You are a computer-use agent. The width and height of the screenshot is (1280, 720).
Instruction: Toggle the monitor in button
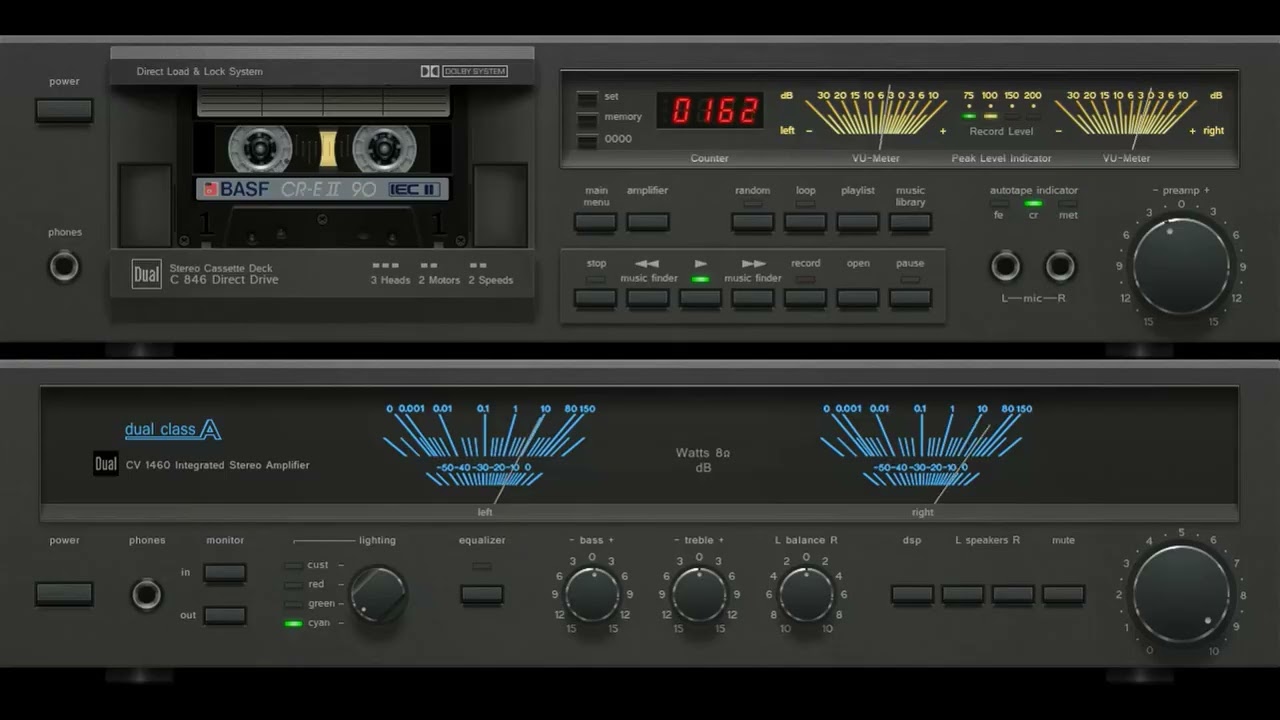point(225,573)
